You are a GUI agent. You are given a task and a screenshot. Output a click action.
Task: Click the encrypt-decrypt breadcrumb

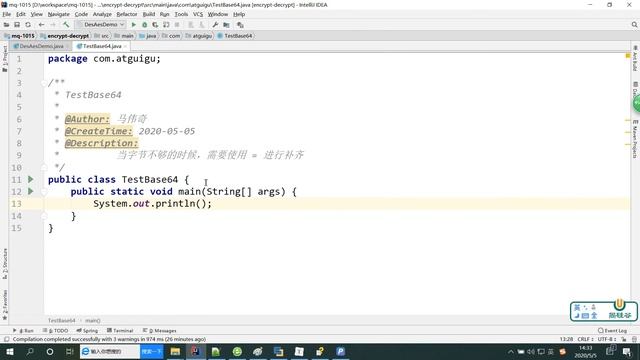pos(64,36)
